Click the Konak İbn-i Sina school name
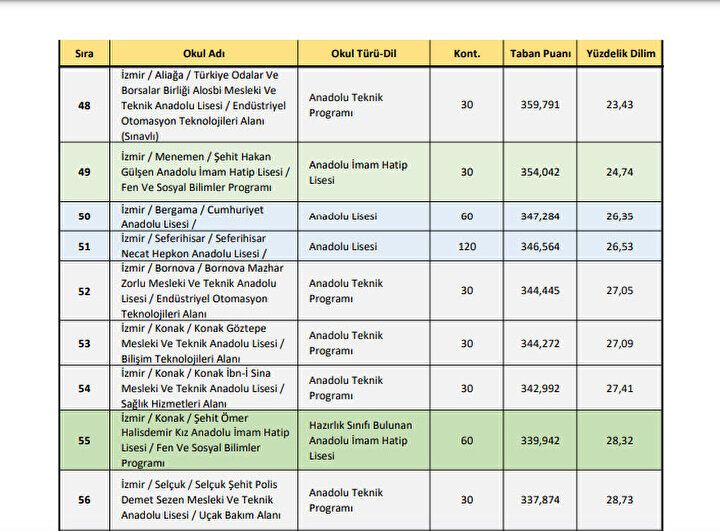720x531 pixels. (x=202, y=388)
